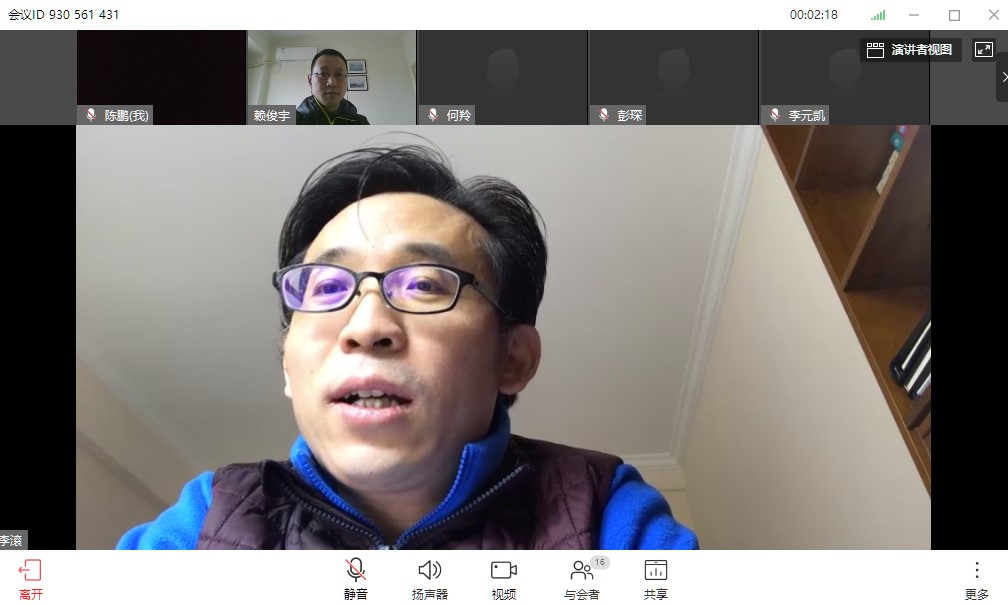Viewport: 1008px width, 605px height.
Task: Toggle the 静音 microphone mute
Action: (x=356, y=580)
